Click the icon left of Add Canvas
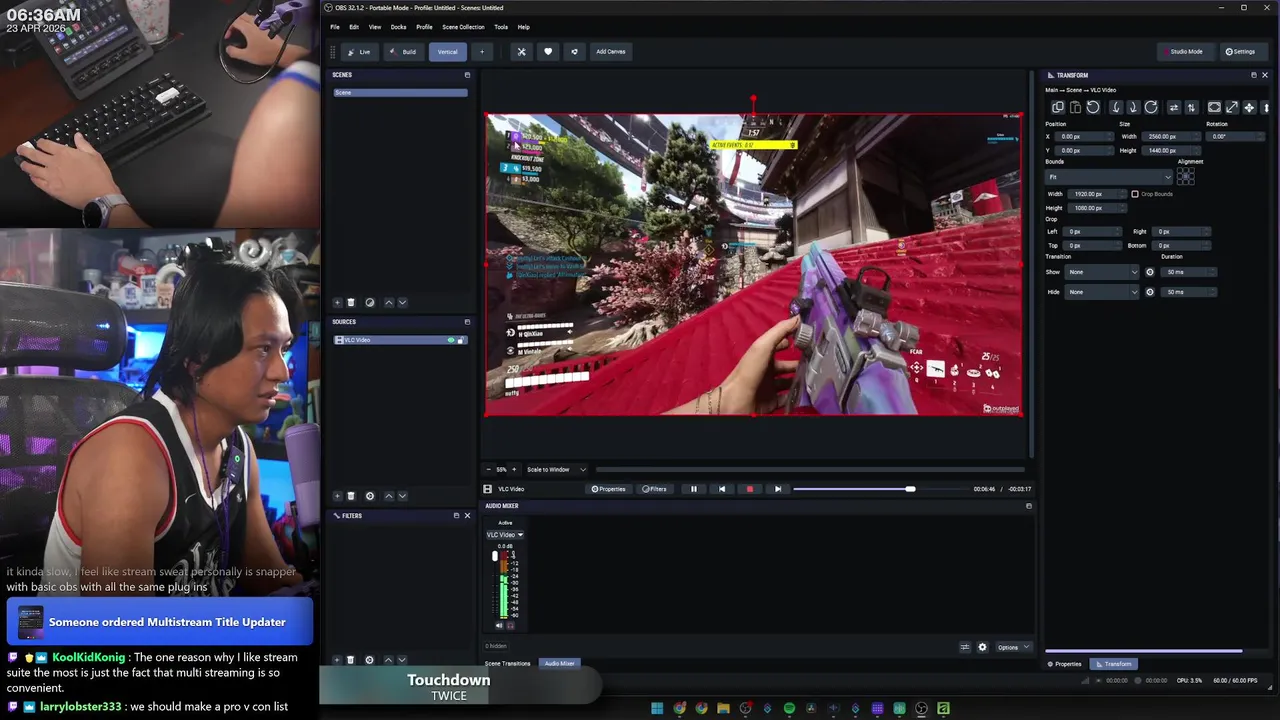This screenshot has width=1280, height=720. 574,52
